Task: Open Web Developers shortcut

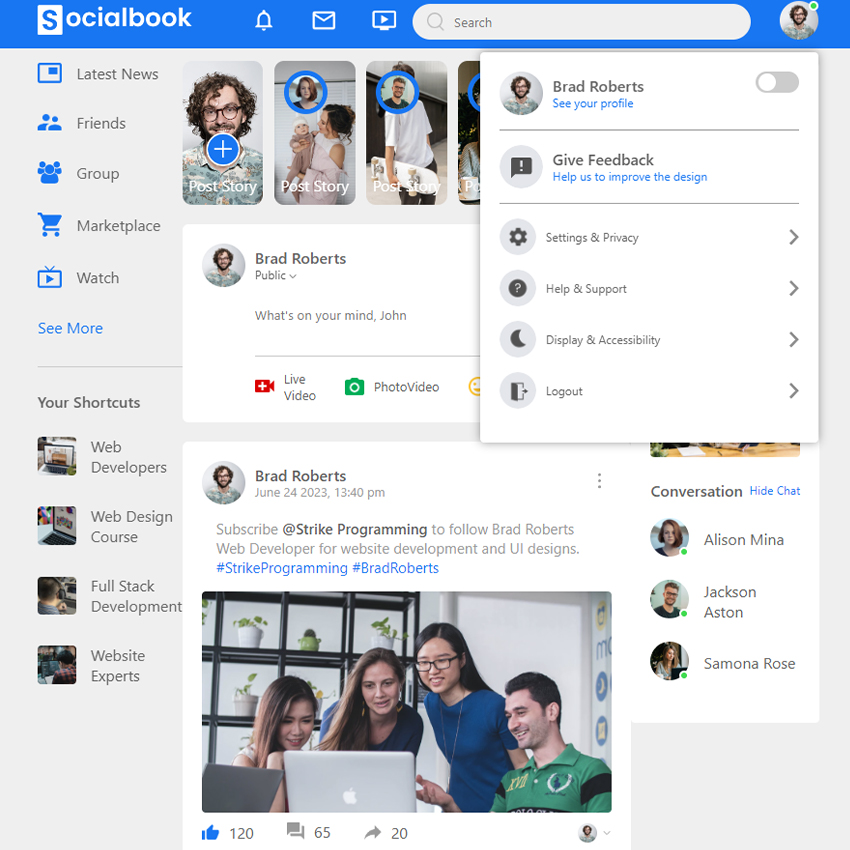Action: [102, 456]
